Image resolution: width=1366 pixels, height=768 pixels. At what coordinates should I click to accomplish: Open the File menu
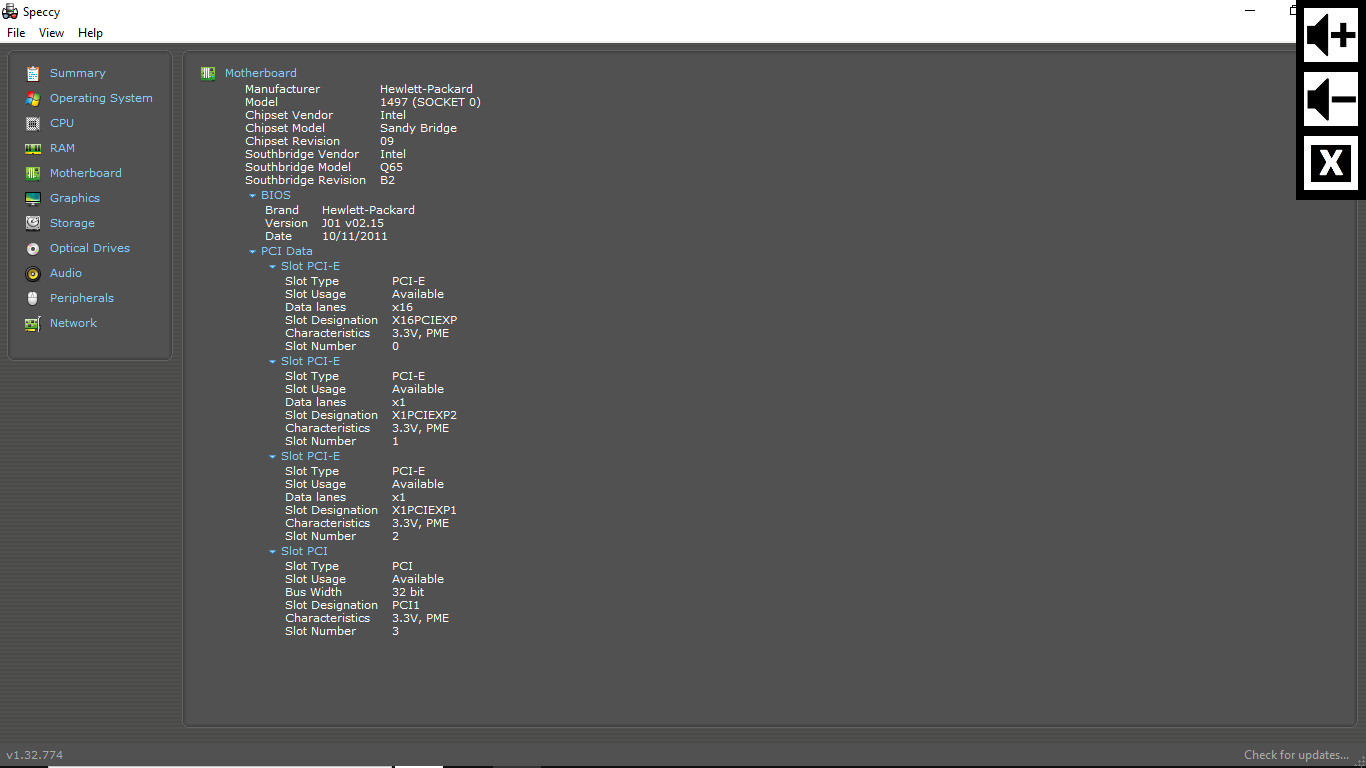tap(16, 33)
